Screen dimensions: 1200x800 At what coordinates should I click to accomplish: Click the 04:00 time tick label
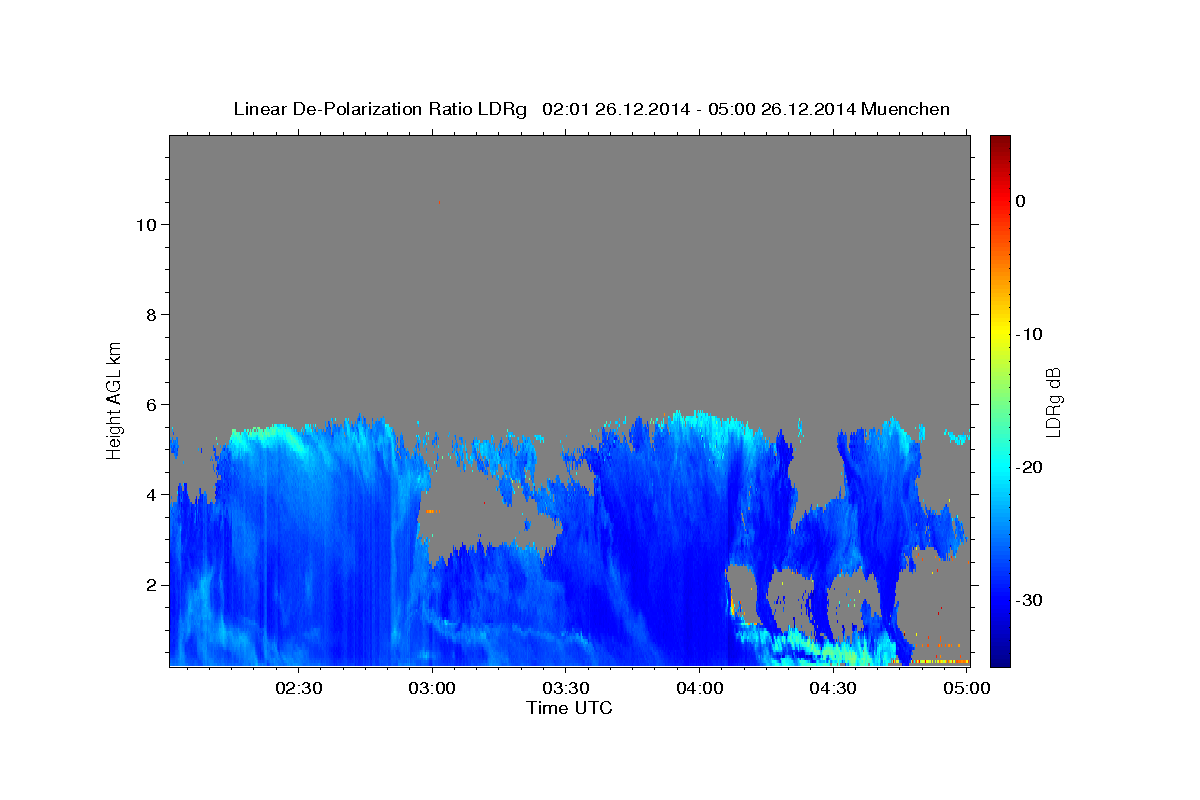click(699, 688)
